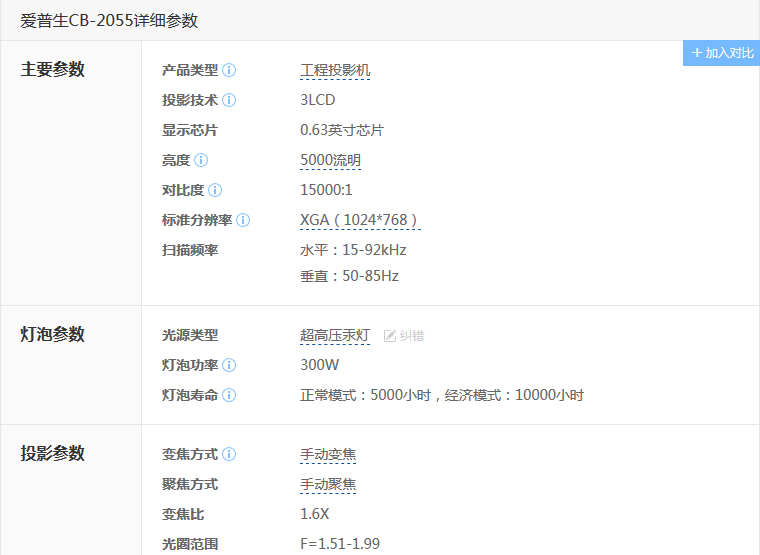
Task: Click info icon next to 变焦方式
Action: (x=229, y=455)
